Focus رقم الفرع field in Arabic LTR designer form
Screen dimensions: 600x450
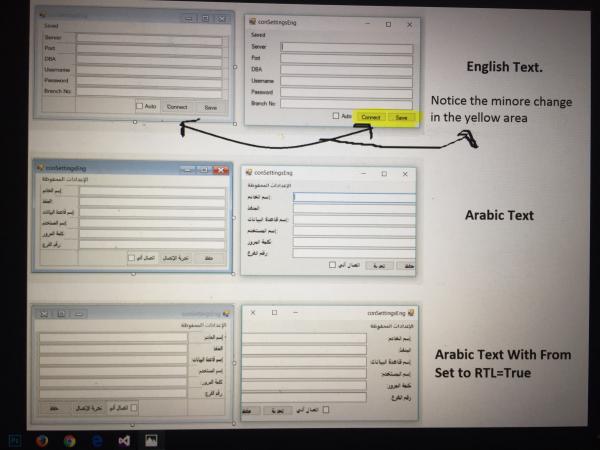(152, 245)
